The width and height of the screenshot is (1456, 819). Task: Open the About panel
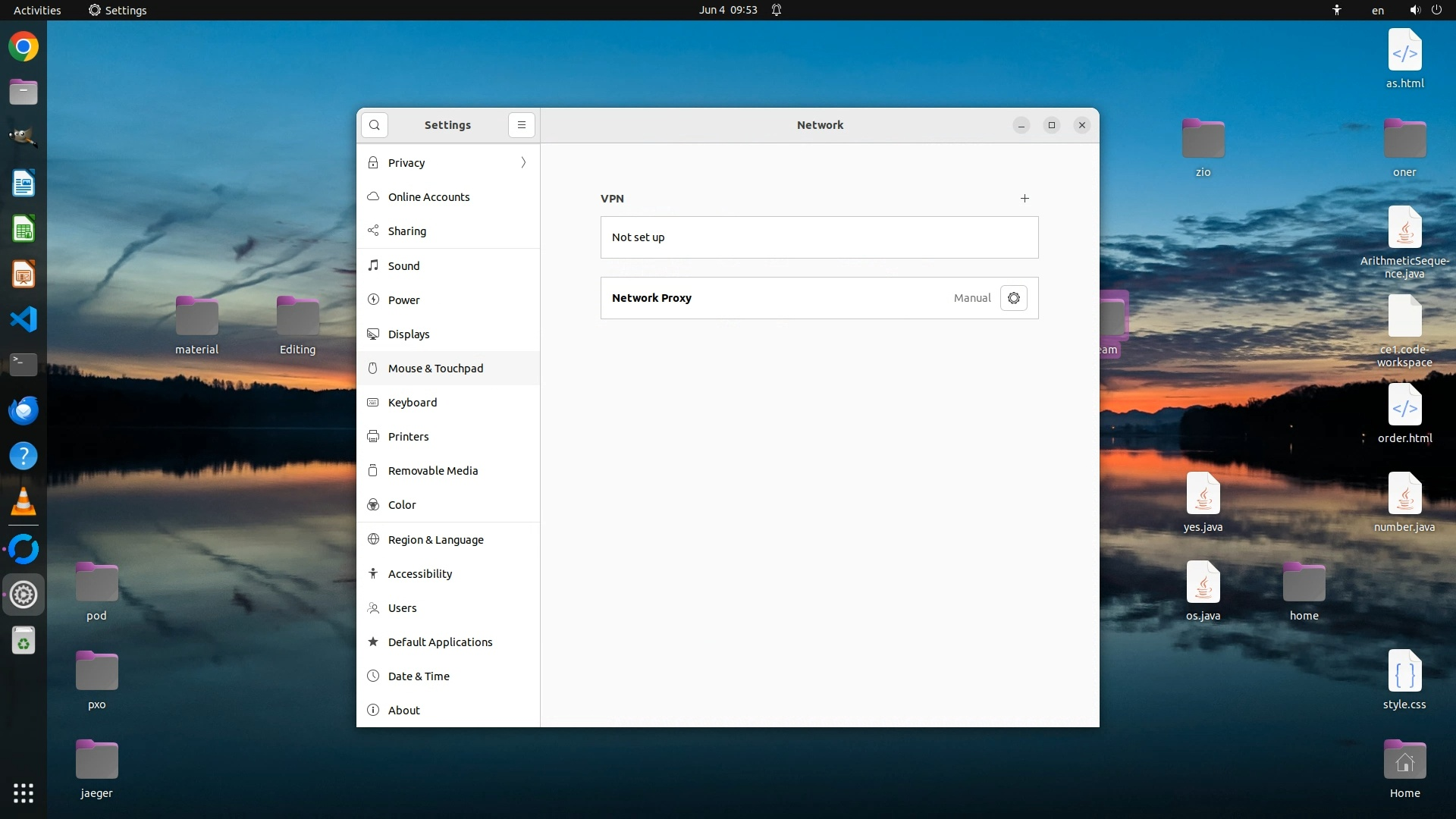pyautogui.click(x=403, y=711)
